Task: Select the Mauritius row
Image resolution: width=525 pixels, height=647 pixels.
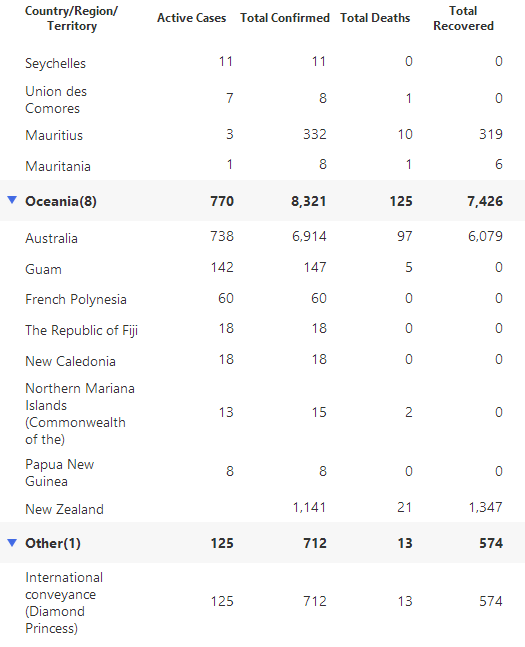Action: 262,135
